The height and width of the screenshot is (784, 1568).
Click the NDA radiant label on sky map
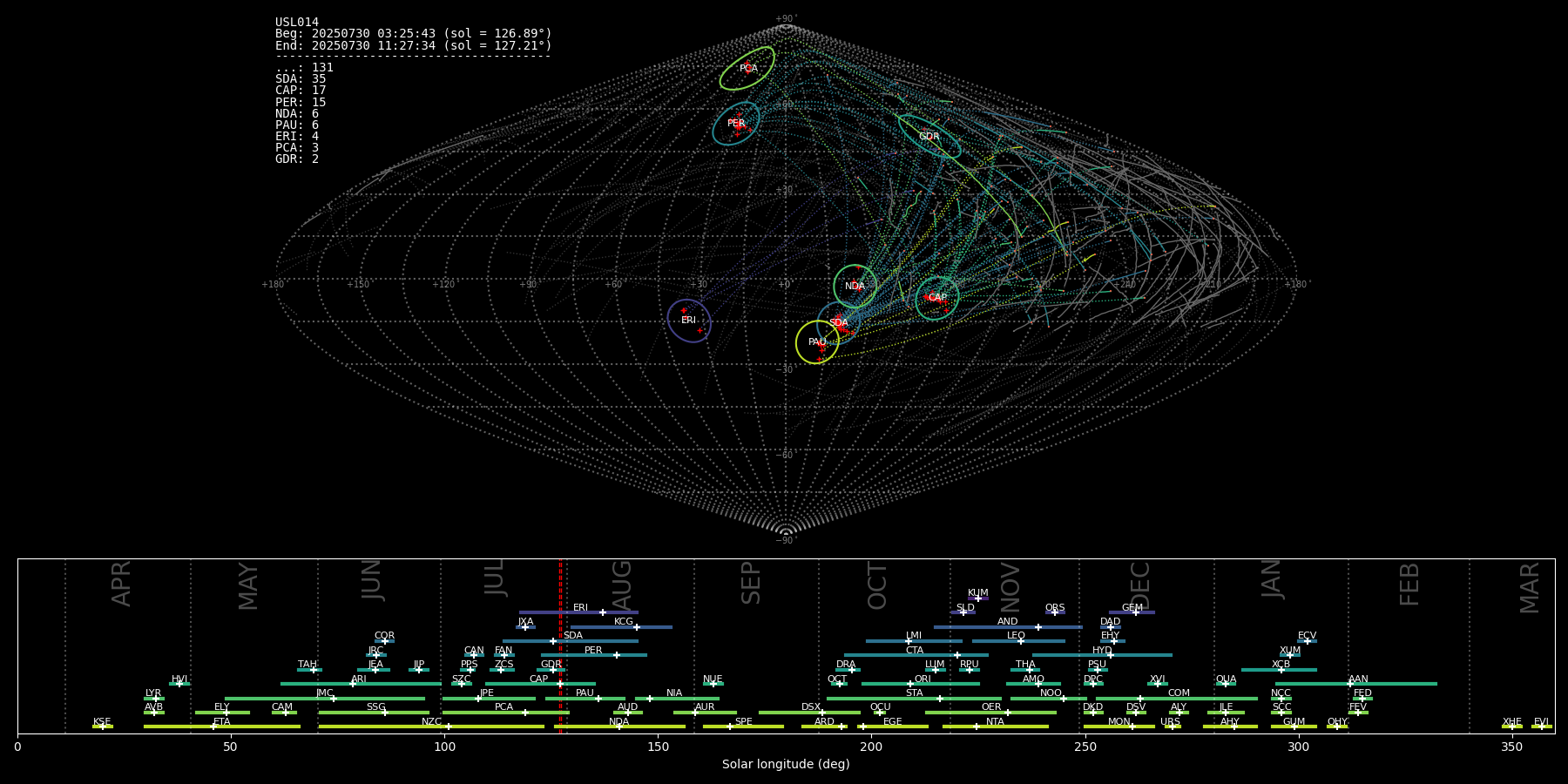[855, 287]
